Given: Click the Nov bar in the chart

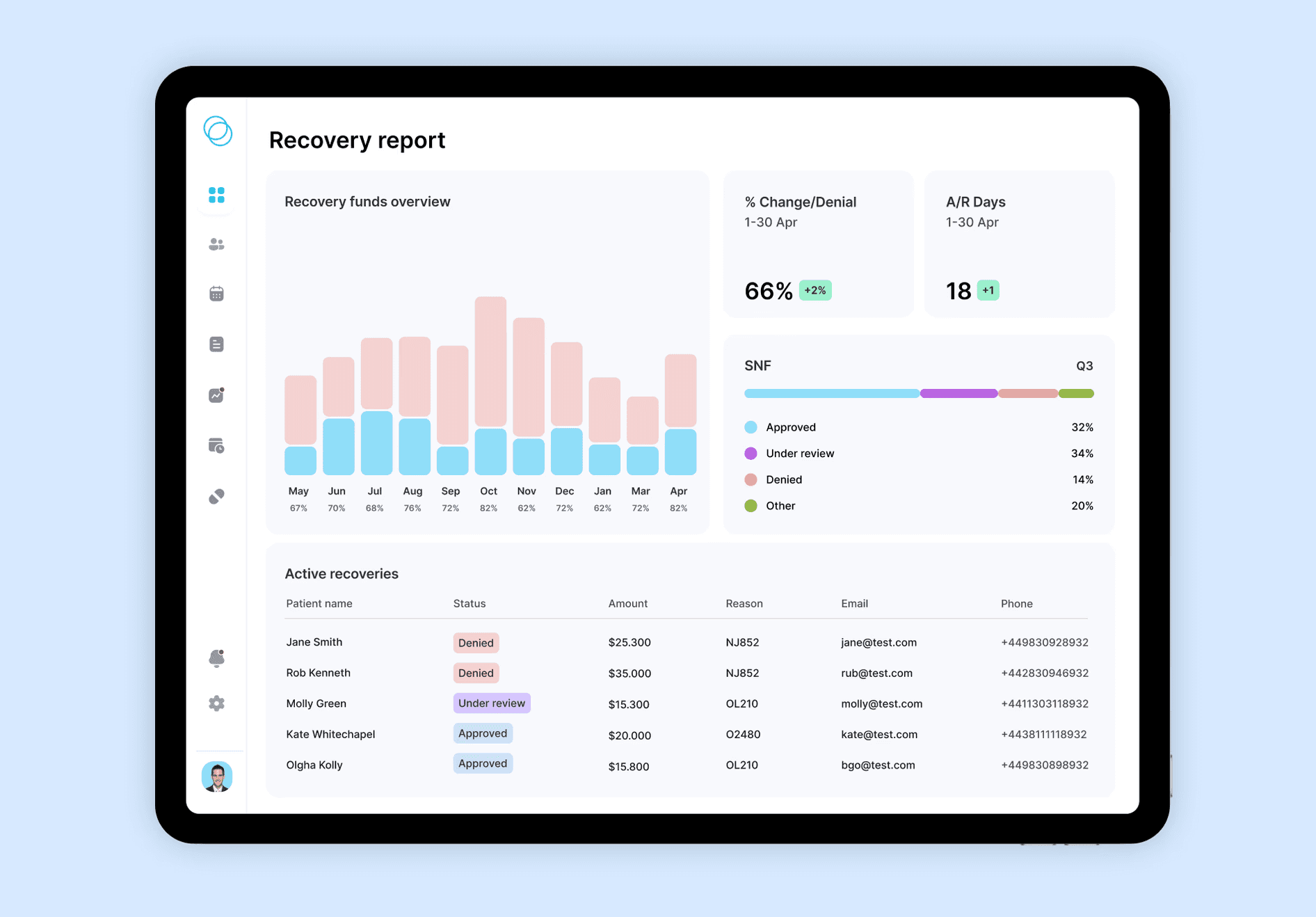Looking at the screenshot, I should coord(529,396).
